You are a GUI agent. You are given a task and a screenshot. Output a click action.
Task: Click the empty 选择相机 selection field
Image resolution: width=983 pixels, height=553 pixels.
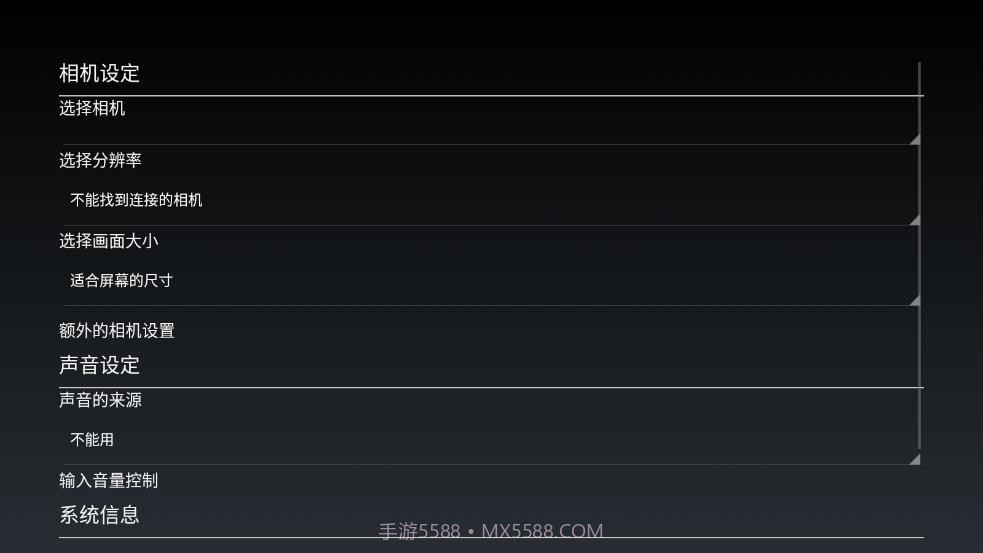coord(480,132)
